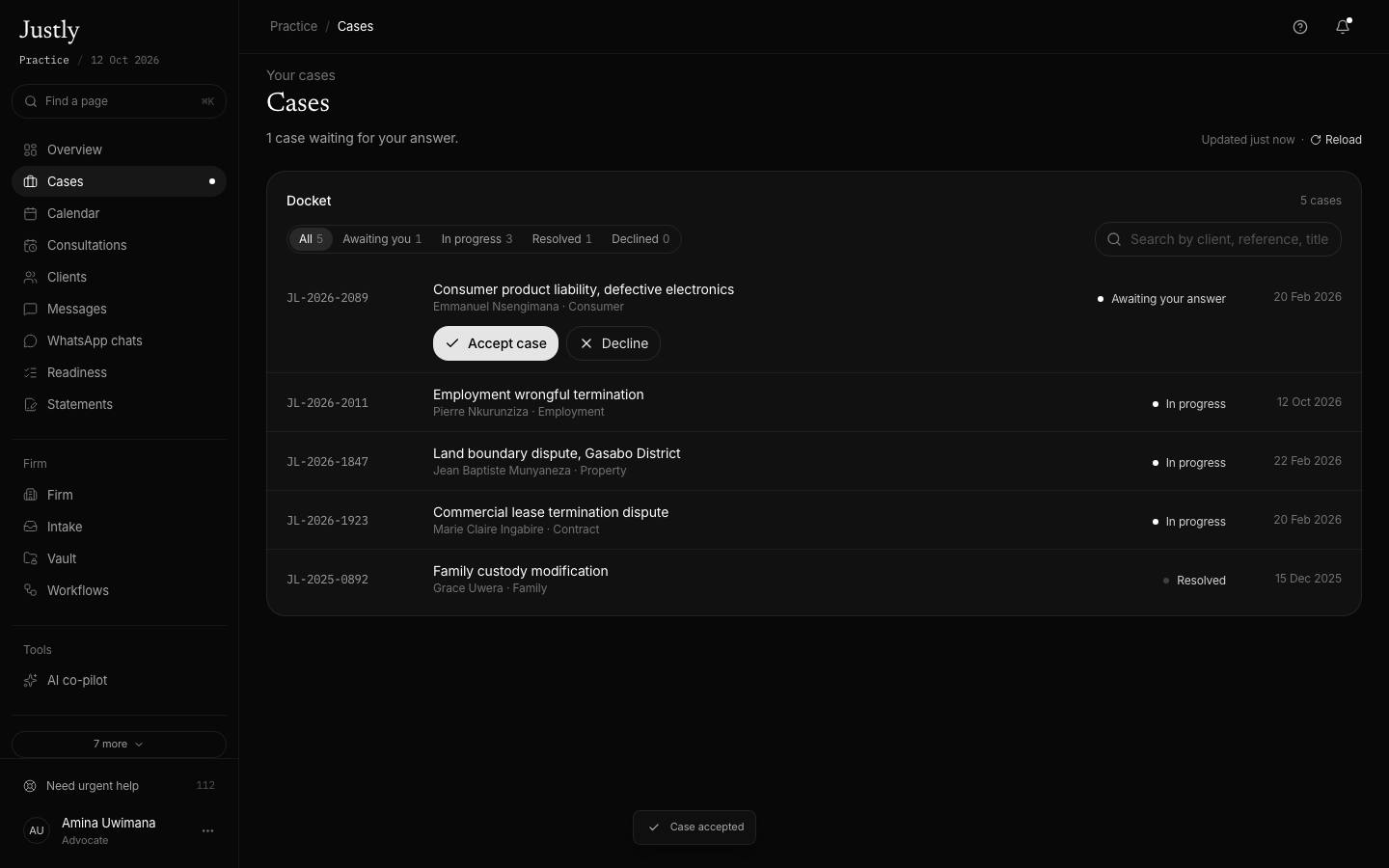Click the Case accepted toast notification

[694, 827]
